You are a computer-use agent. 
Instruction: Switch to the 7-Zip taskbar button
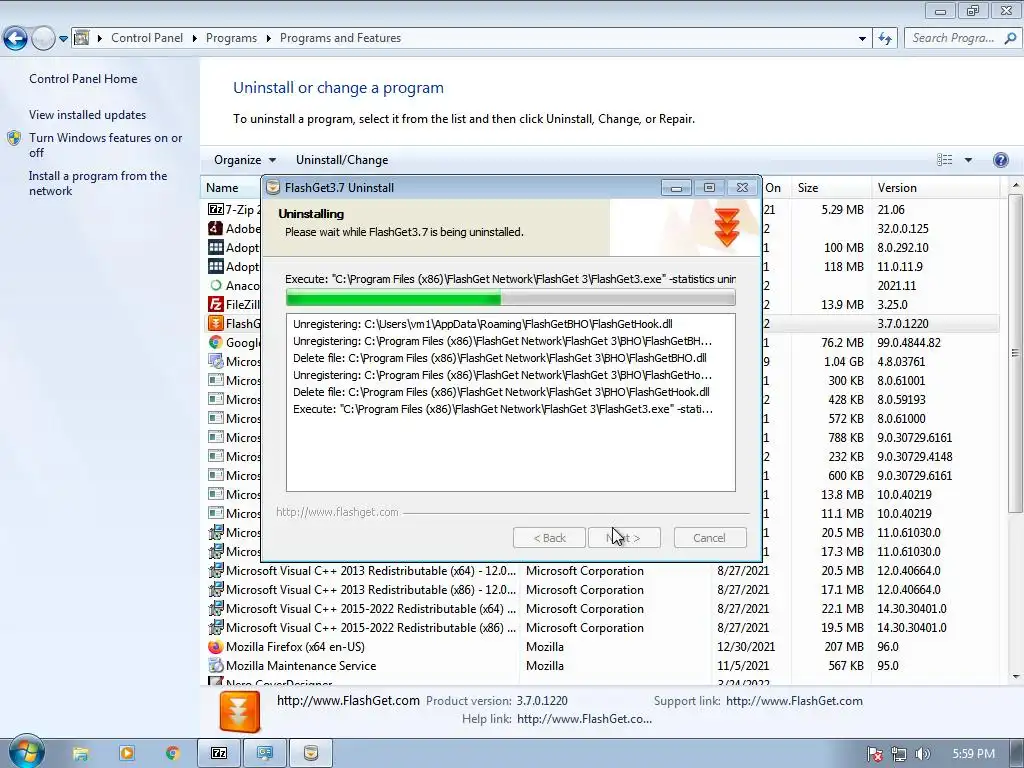219,754
